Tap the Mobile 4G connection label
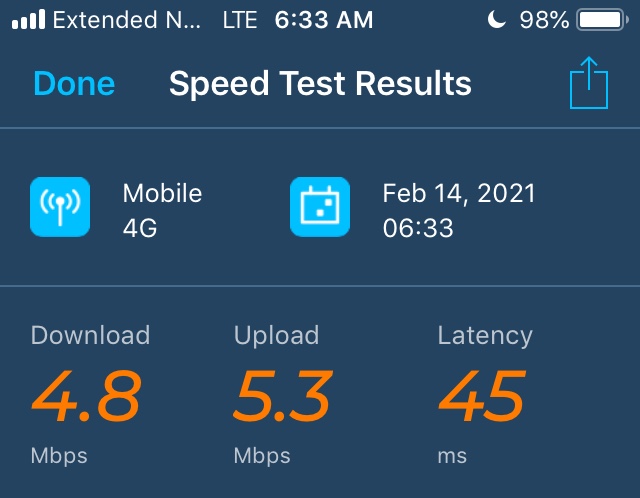This screenshot has height=498, width=640. (x=162, y=210)
